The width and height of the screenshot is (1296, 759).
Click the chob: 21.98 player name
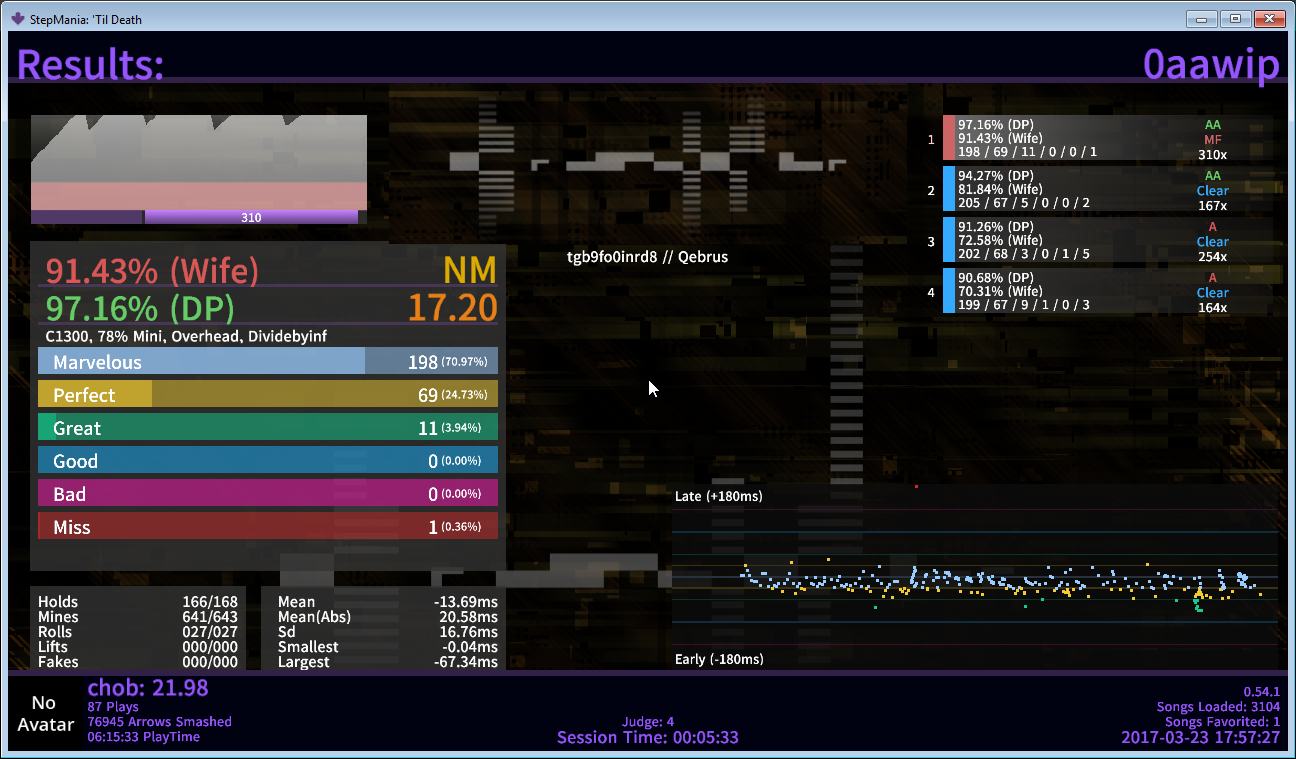click(148, 688)
